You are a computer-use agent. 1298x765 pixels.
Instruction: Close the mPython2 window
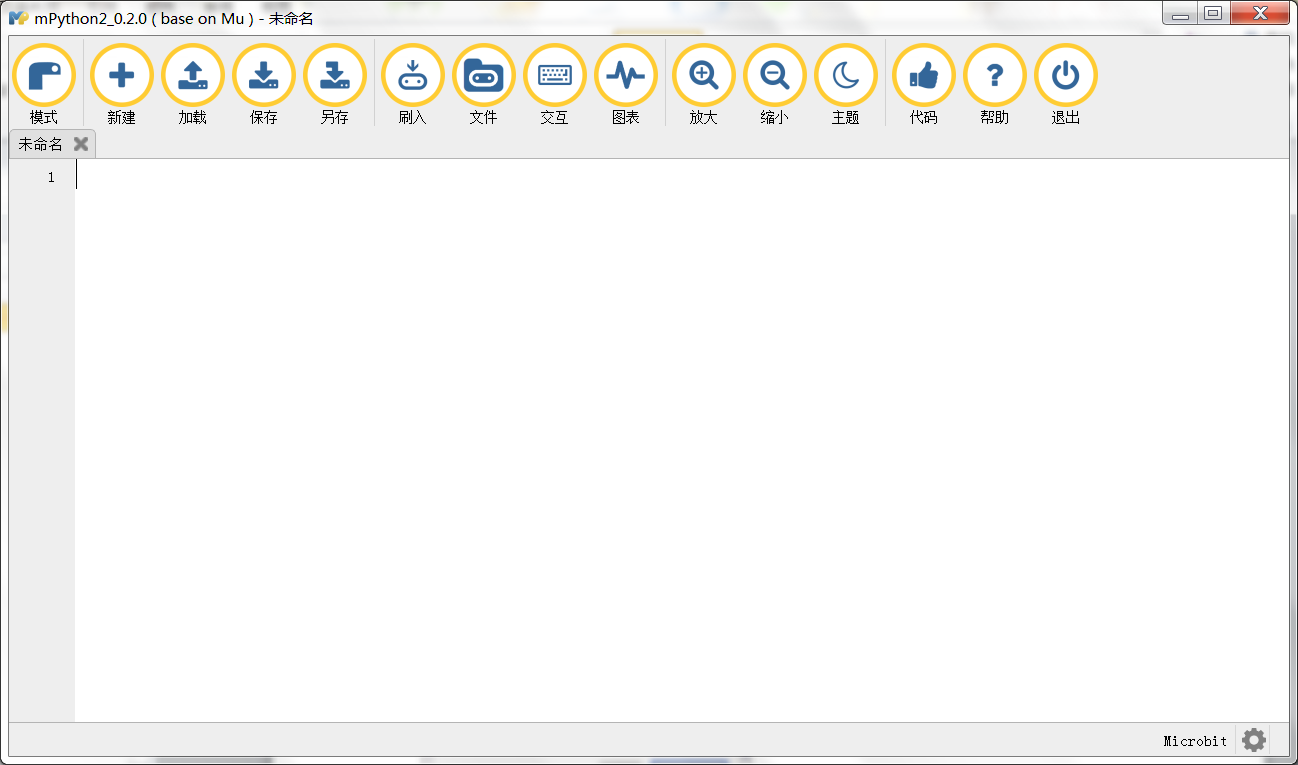[x=1261, y=14]
